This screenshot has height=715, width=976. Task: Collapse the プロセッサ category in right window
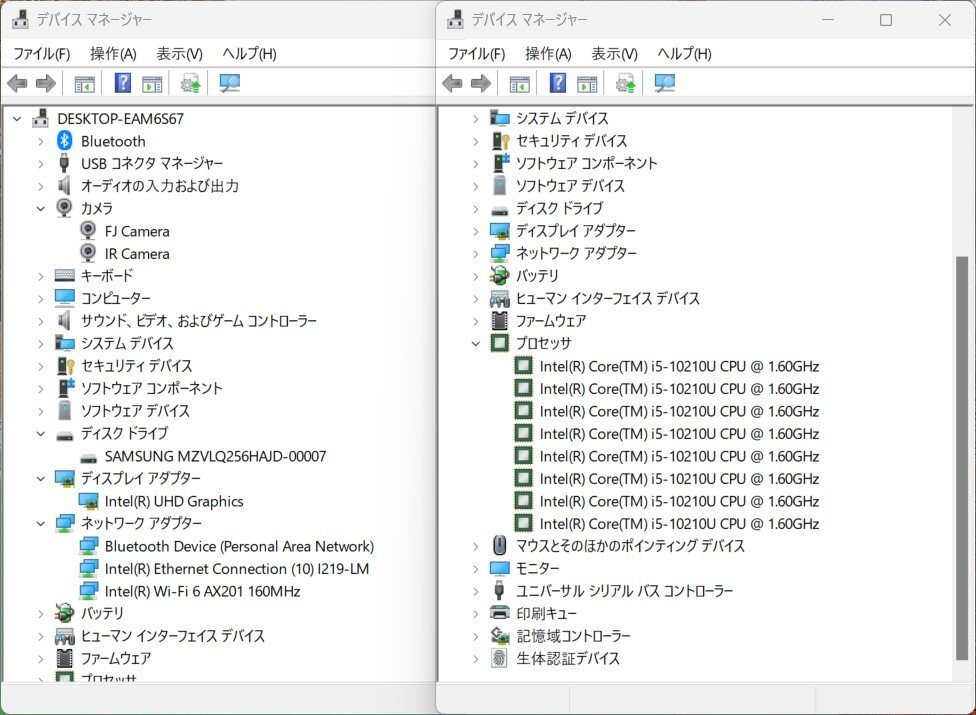[476, 343]
